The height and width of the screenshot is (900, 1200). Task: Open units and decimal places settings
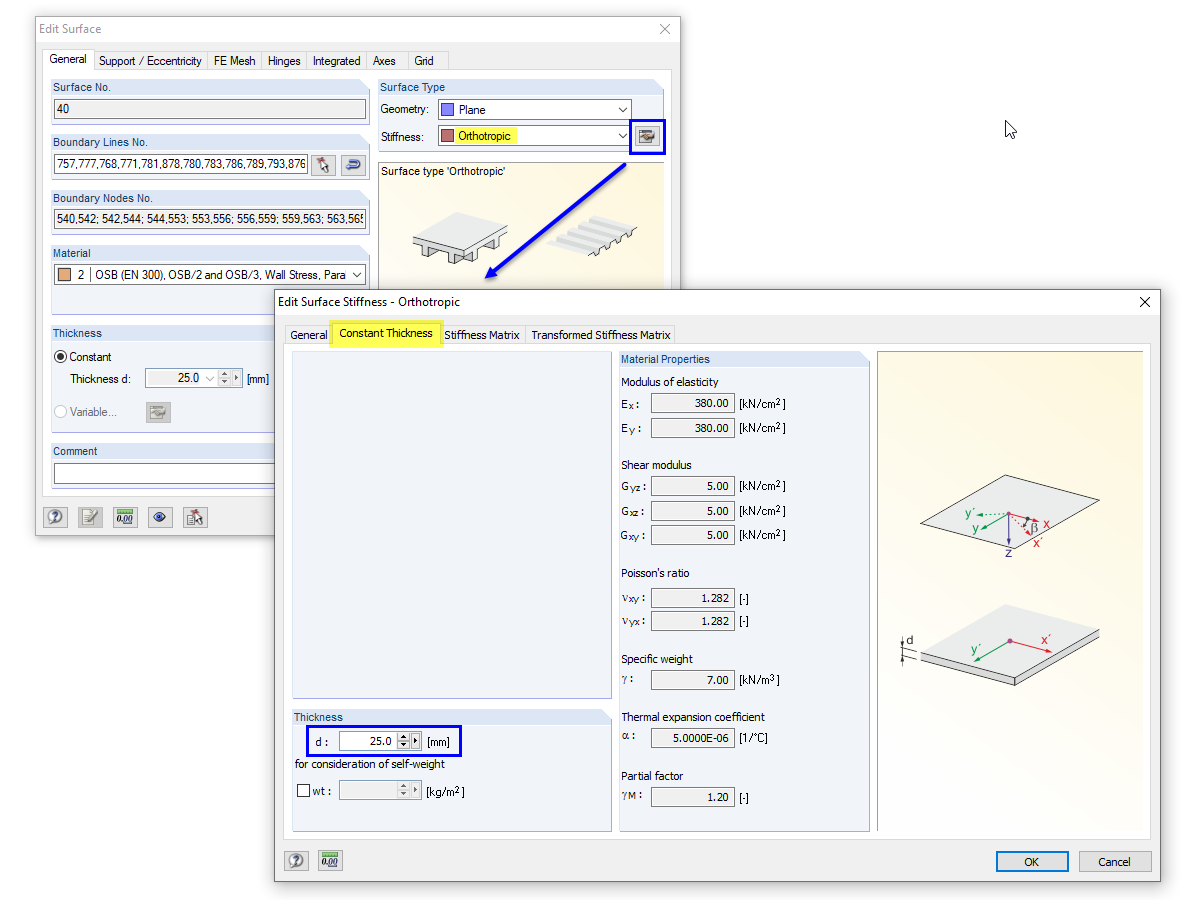click(124, 517)
